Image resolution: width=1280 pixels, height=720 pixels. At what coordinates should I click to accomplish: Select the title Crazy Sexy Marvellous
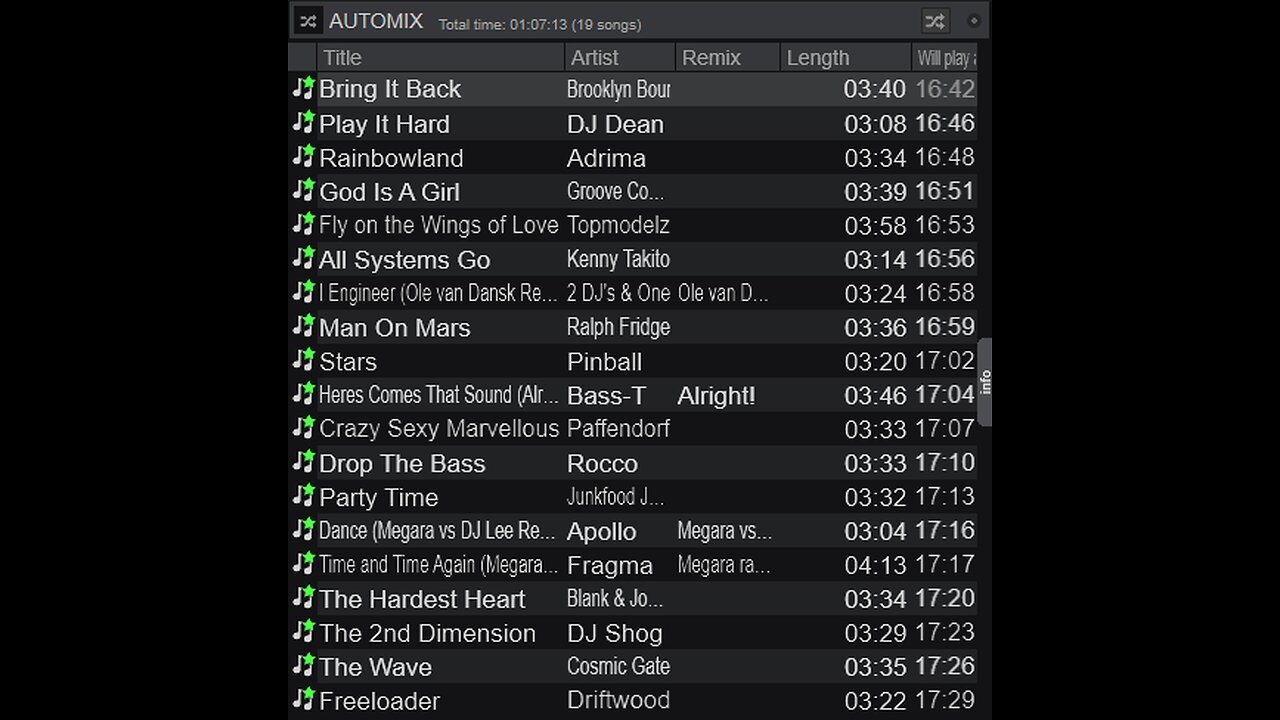point(439,429)
